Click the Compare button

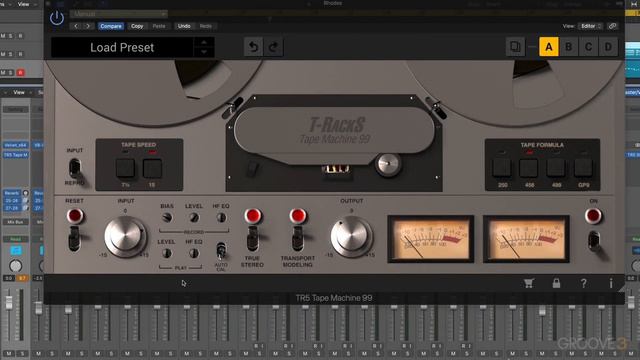pos(111,26)
